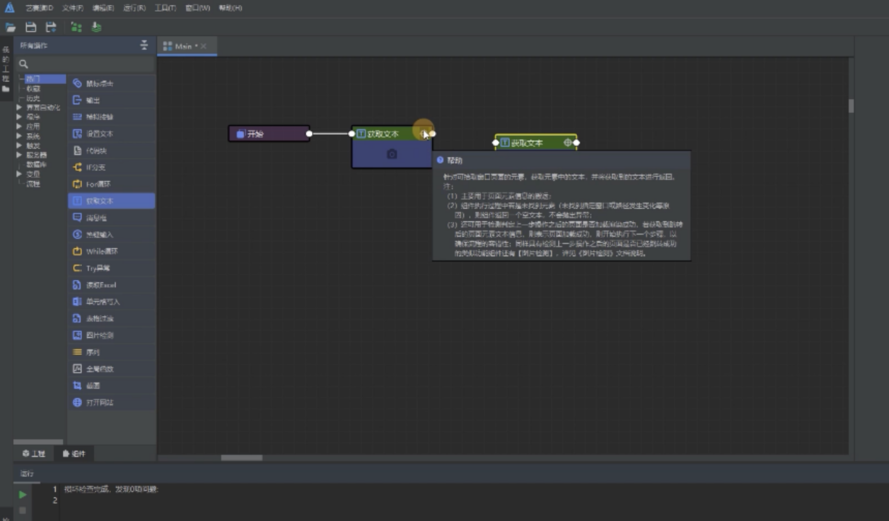Select the keyboard simulation operation icon

tap(77, 117)
